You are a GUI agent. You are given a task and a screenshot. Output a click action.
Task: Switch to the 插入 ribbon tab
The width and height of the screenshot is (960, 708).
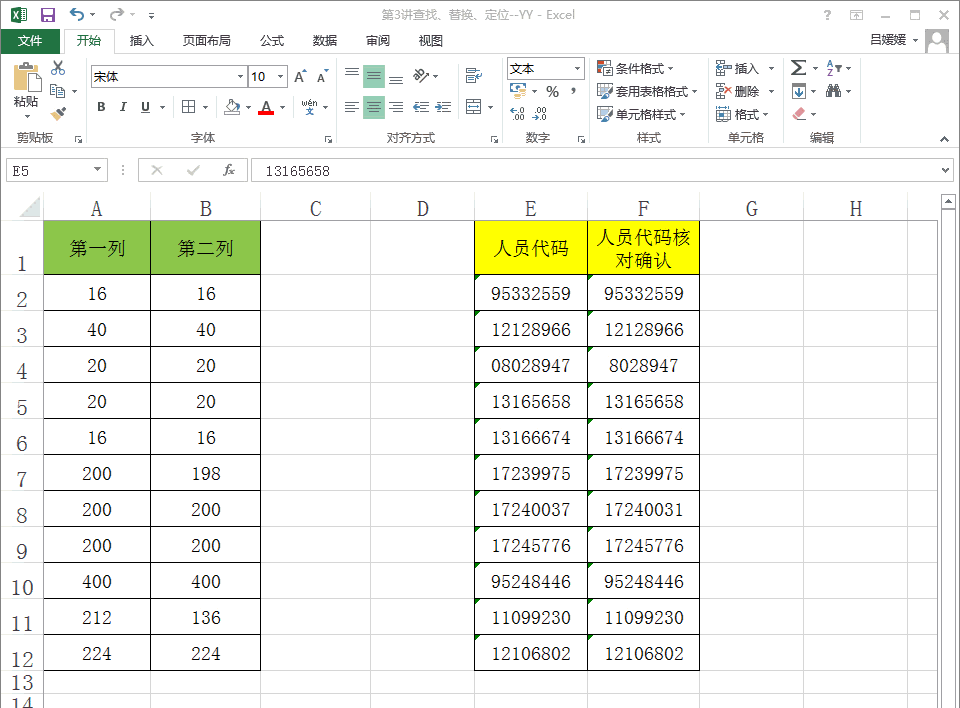pos(140,41)
